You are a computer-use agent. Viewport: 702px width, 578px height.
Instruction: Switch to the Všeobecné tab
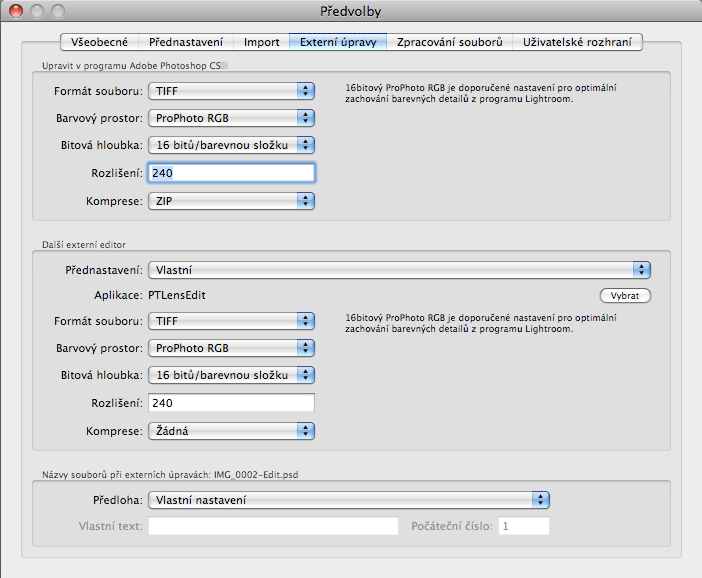click(x=99, y=42)
